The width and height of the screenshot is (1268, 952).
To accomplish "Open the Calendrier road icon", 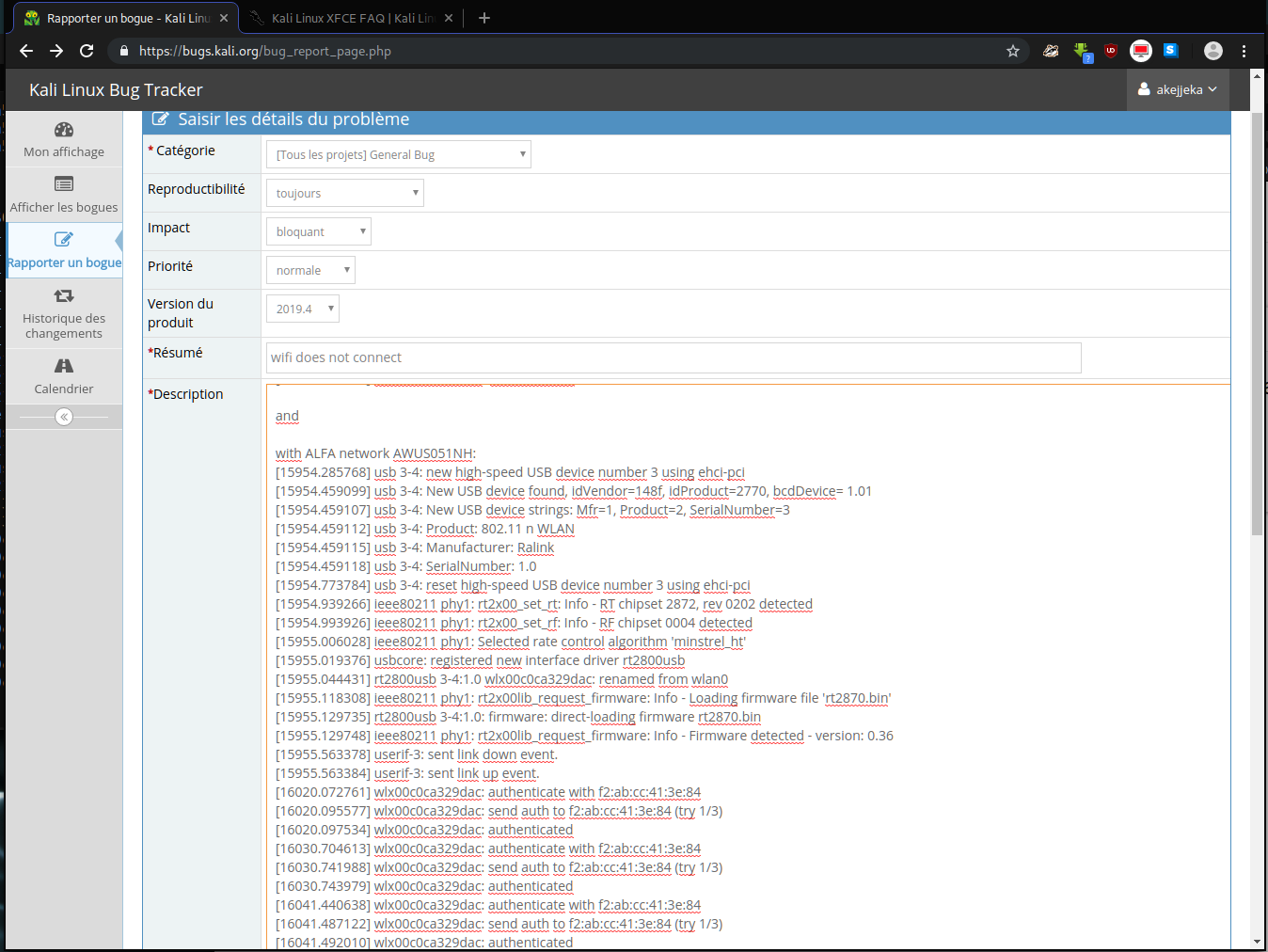I will click(64, 366).
